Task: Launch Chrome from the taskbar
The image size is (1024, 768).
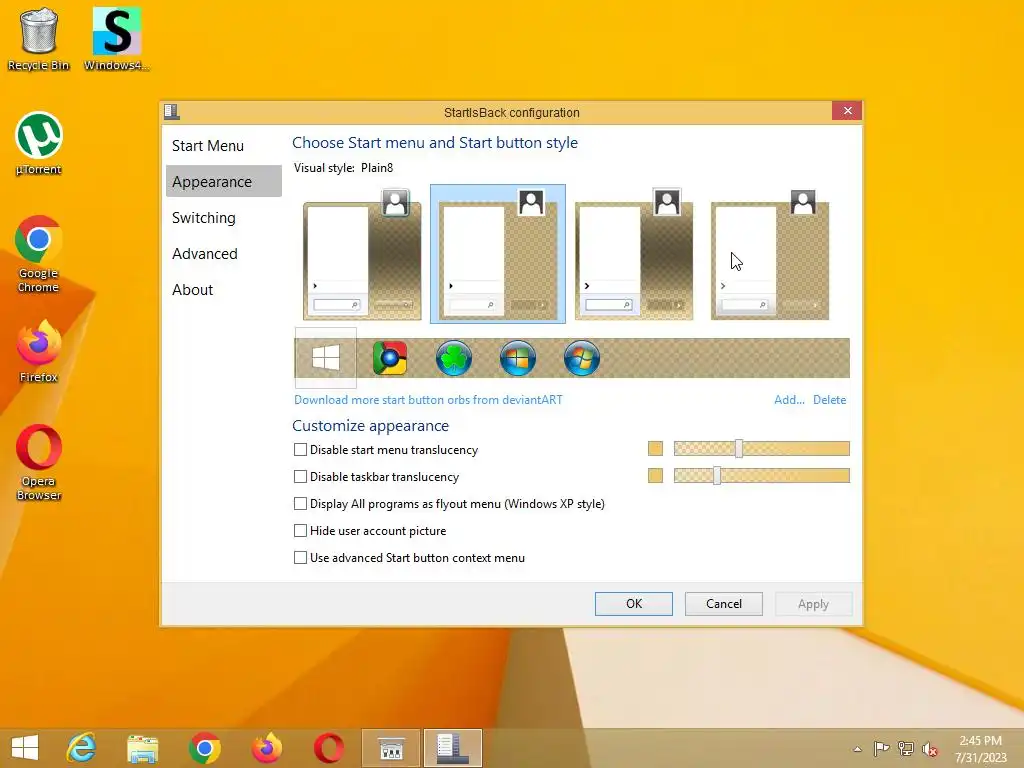Action: (204, 748)
